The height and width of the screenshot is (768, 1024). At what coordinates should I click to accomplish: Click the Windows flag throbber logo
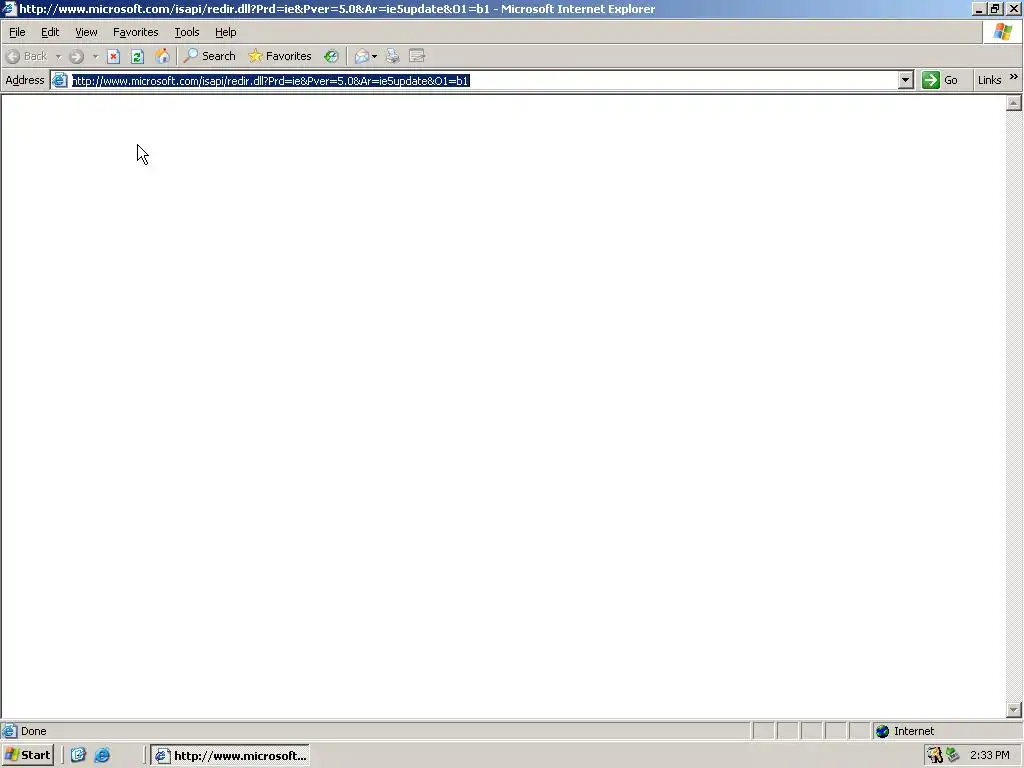(1002, 32)
